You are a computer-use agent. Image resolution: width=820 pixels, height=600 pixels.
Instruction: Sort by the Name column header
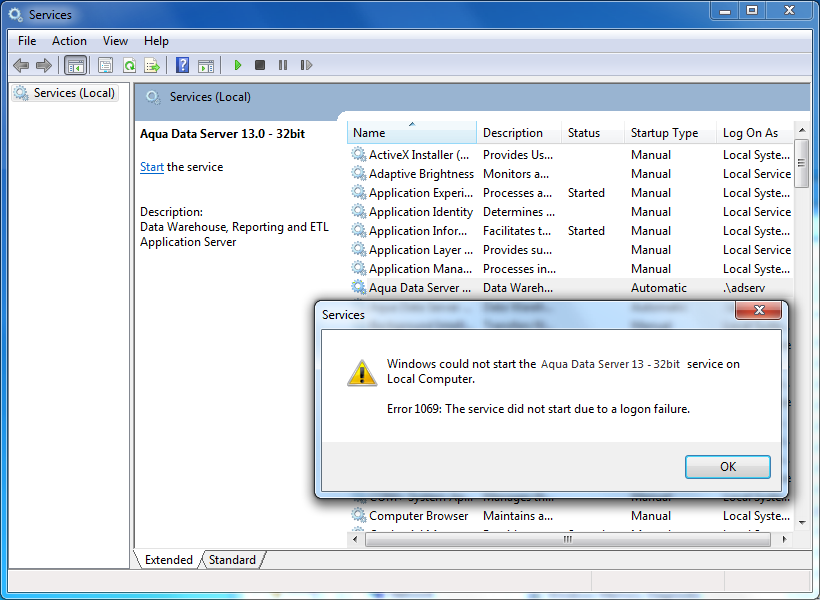(412, 133)
